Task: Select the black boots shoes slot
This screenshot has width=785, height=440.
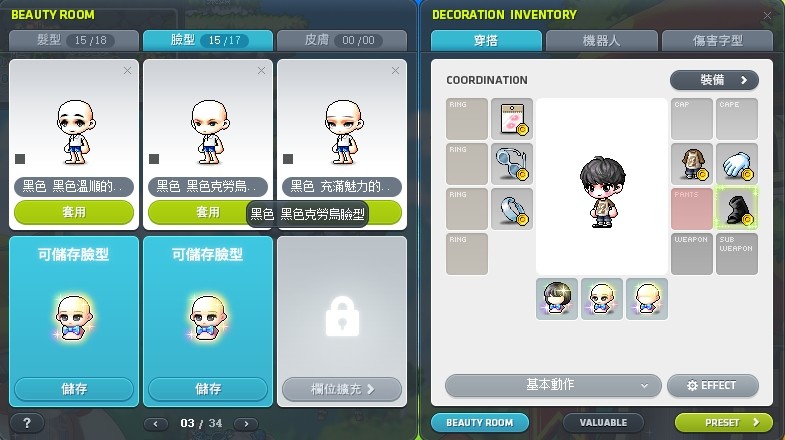Action: (736, 209)
